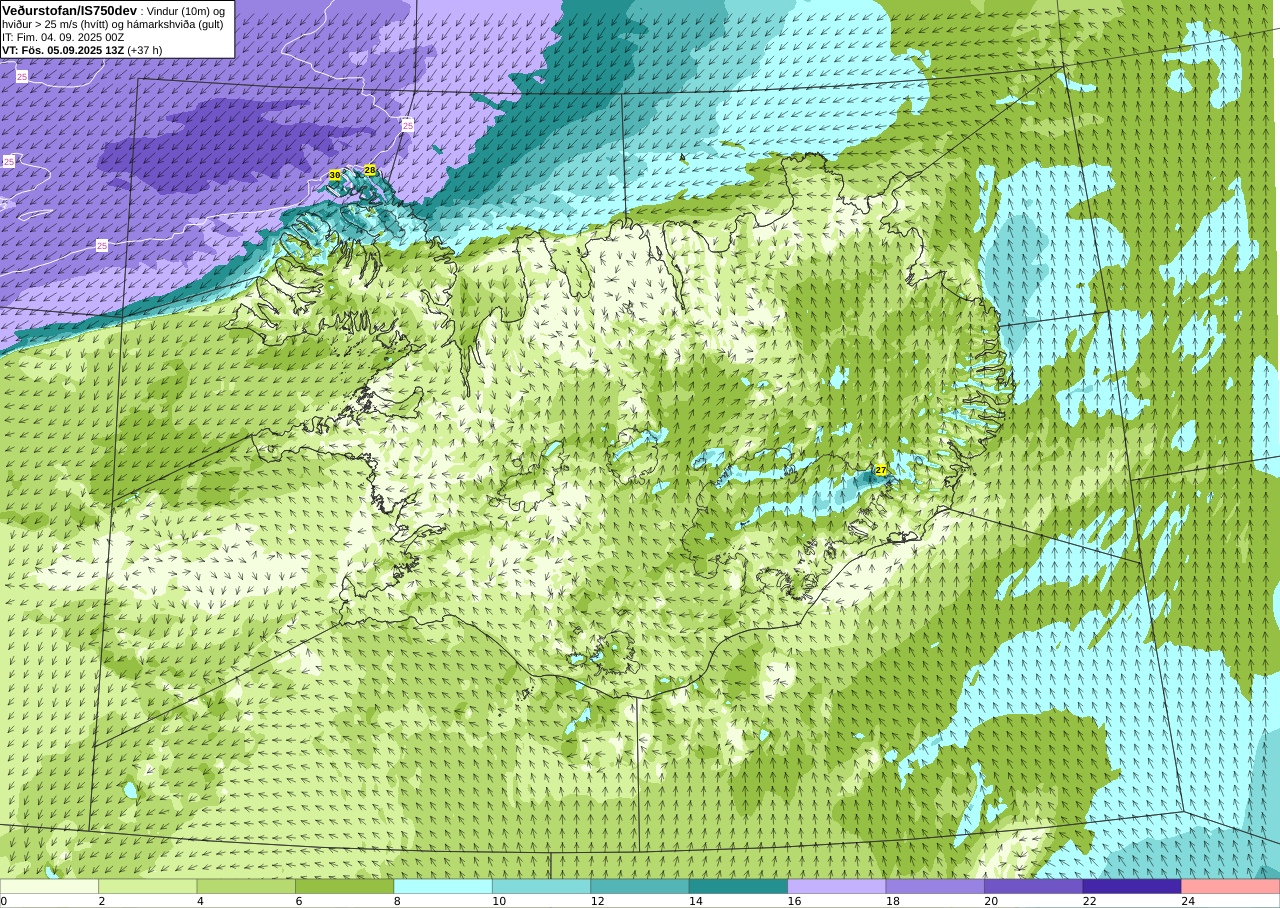Image resolution: width=1280 pixels, height=908 pixels.
Task: Select the legend scale value 22
Action: (x=1090, y=901)
